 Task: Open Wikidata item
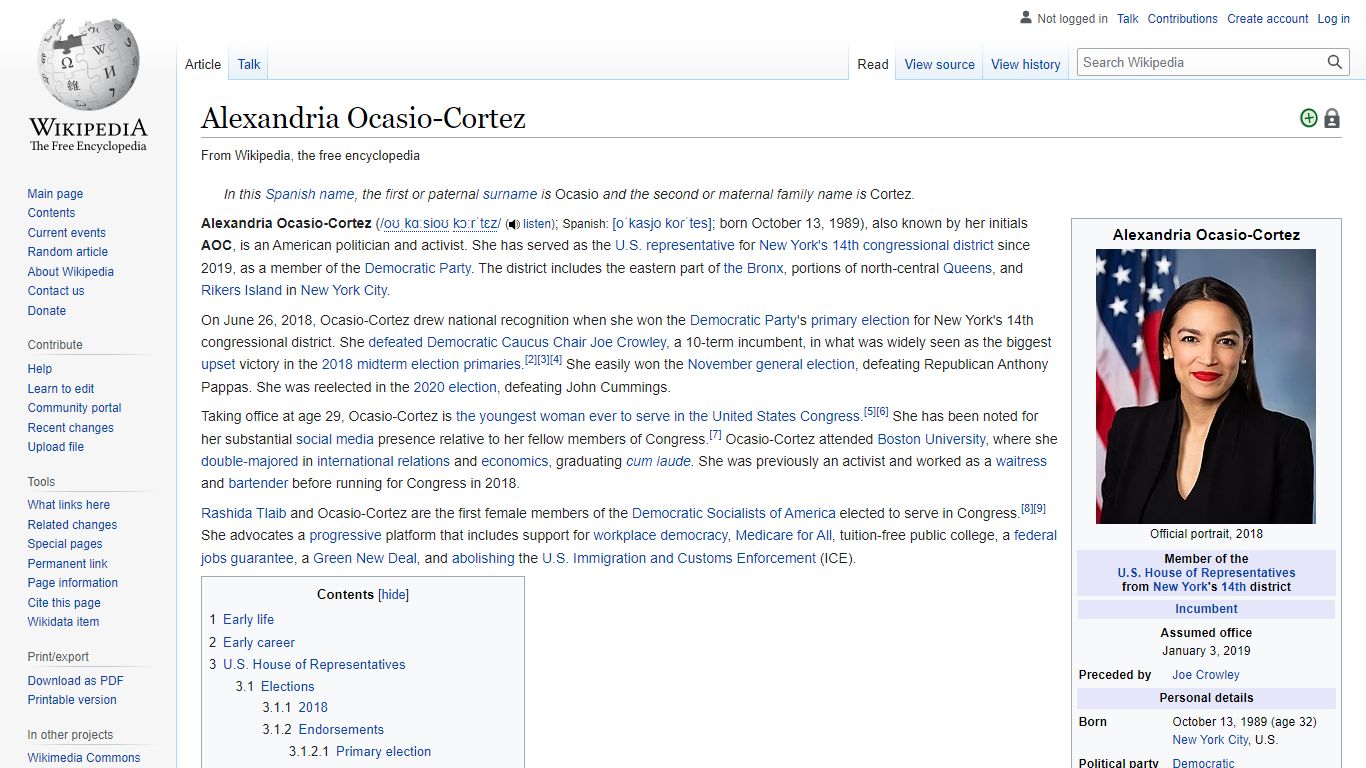tap(63, 622)
